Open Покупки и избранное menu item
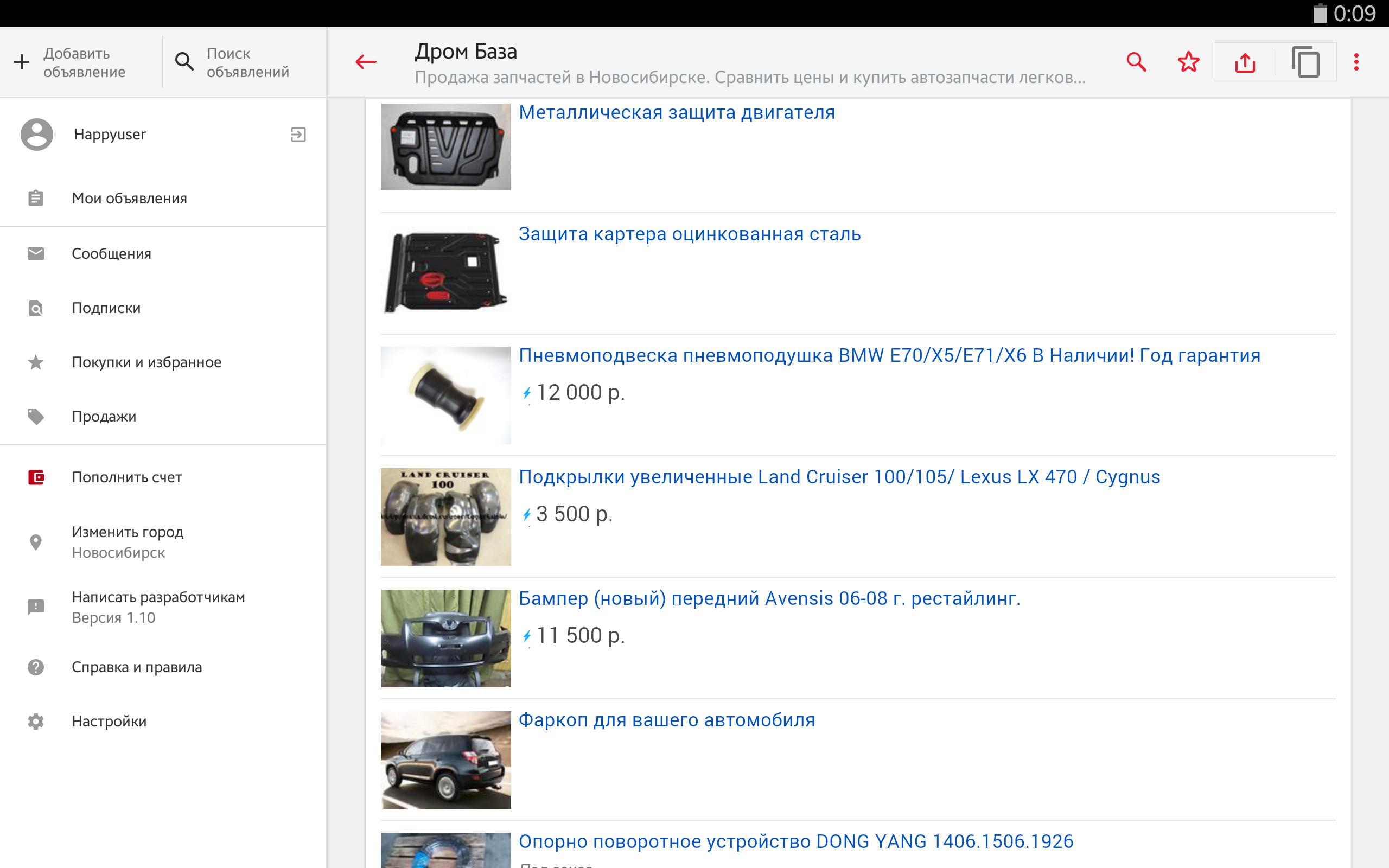Image resolution: width=1389 pixels, height=868 pixels. [x=163, y=362]
